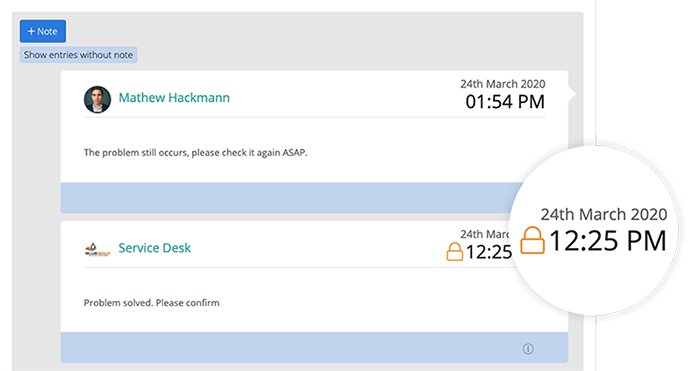Open Mathew Hackmann's profile photo
Image resolution: width=700 pixels, height=371 pixels.
97,99
